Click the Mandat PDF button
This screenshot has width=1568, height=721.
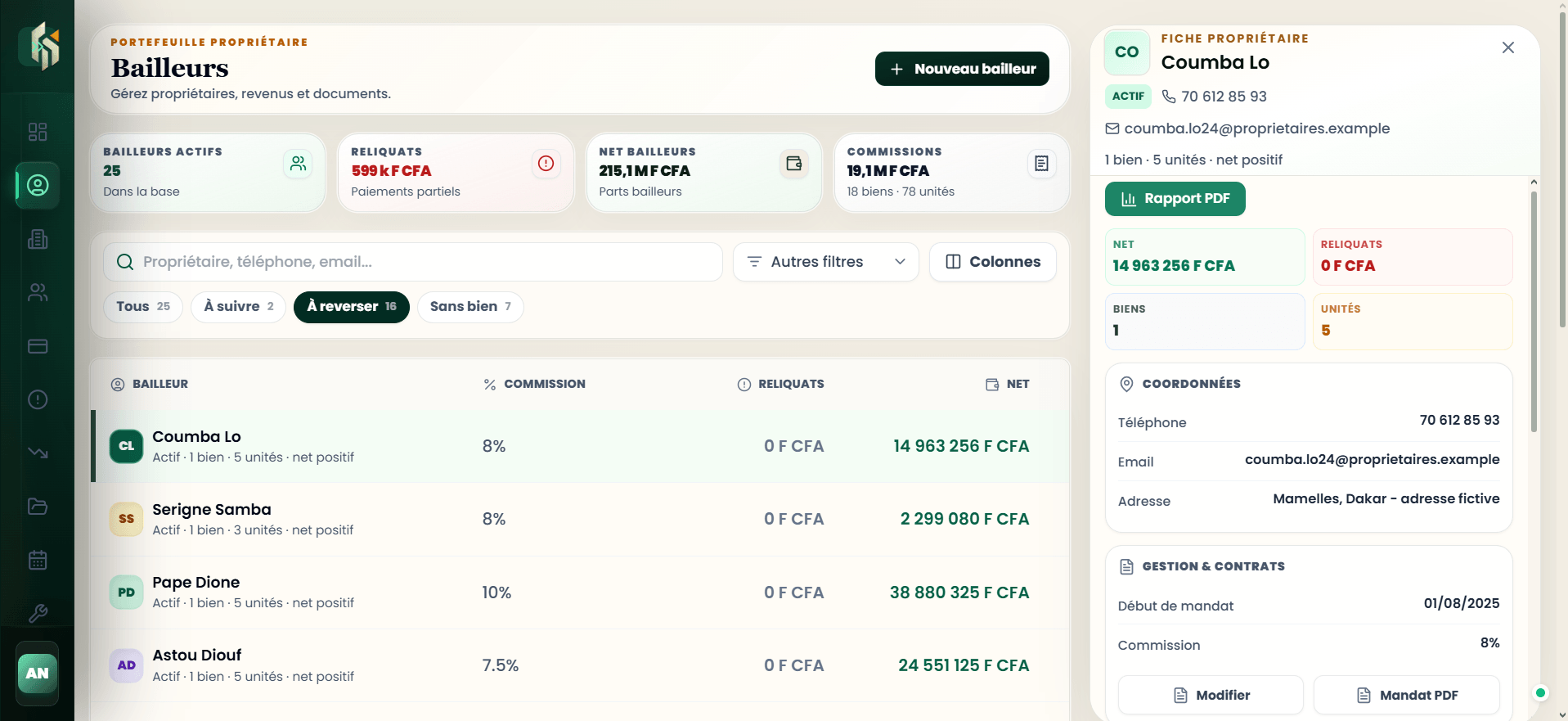[x=1407, y=695]
